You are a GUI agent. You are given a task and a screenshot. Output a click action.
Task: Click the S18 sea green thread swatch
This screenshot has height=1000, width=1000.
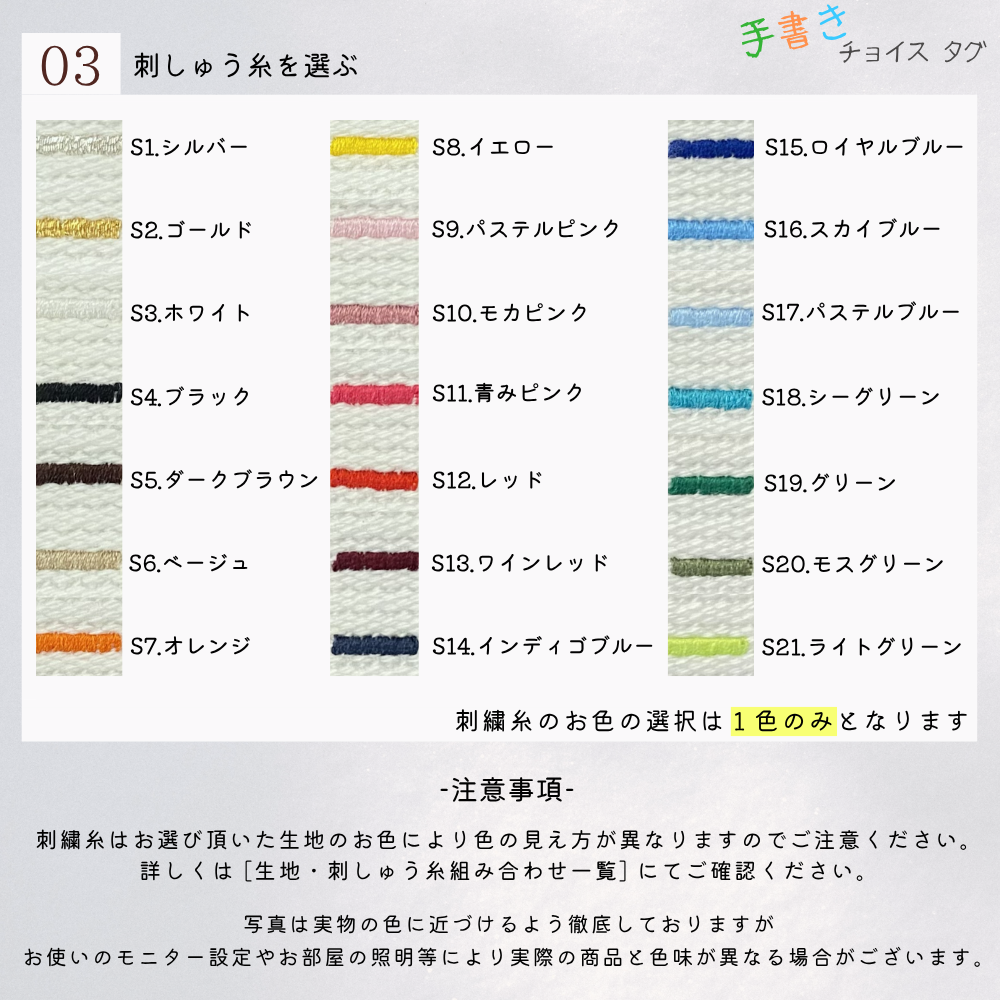pos(710,398)
